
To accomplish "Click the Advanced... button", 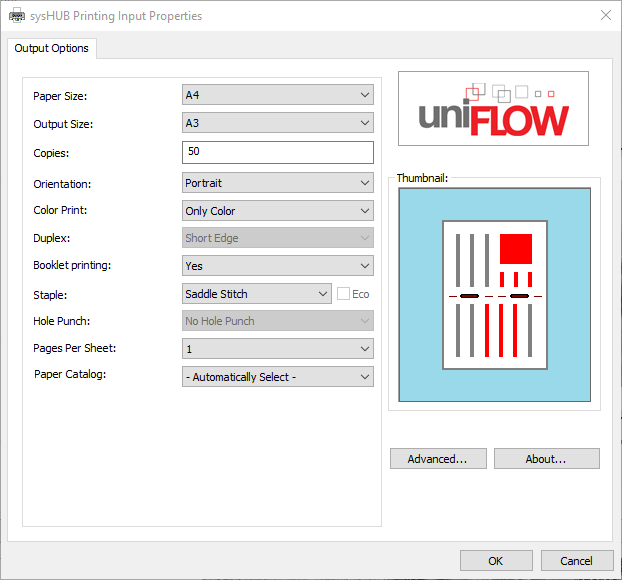I will pos(438,459).
